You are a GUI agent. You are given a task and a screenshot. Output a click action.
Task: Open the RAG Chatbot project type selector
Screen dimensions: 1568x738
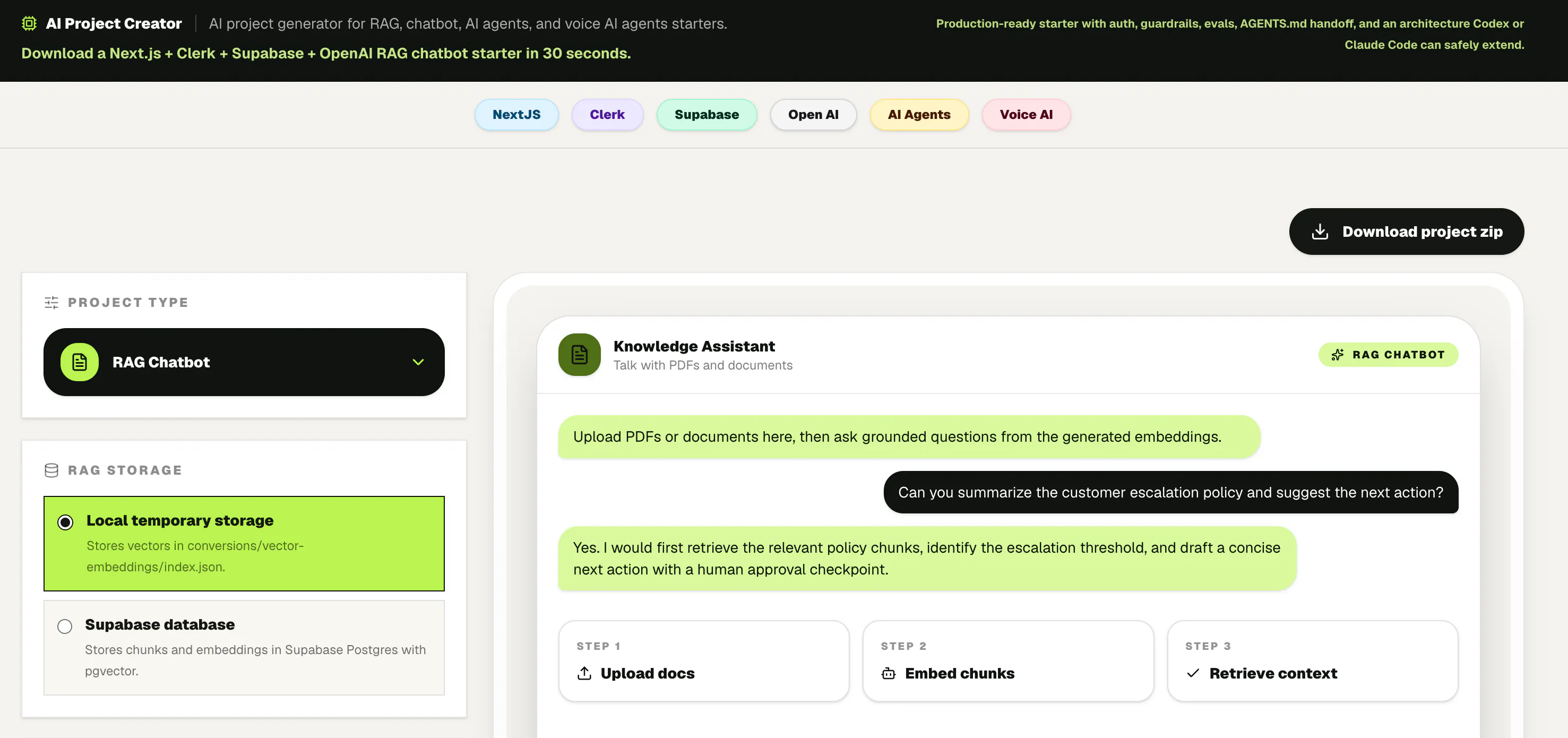(244, 362)
